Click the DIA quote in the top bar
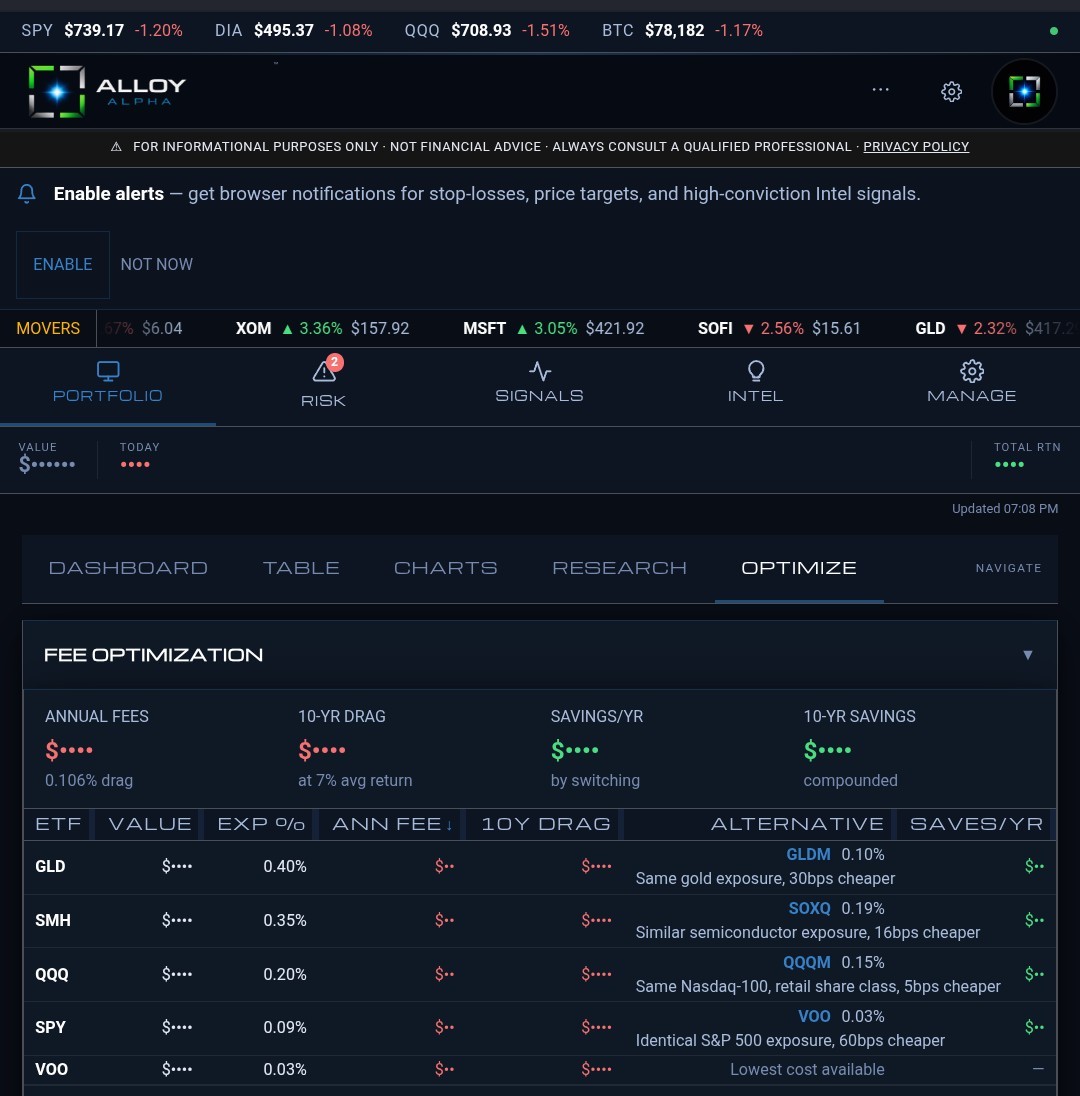The height and width of the screenshot is (1096, 1080). point(293,31)
